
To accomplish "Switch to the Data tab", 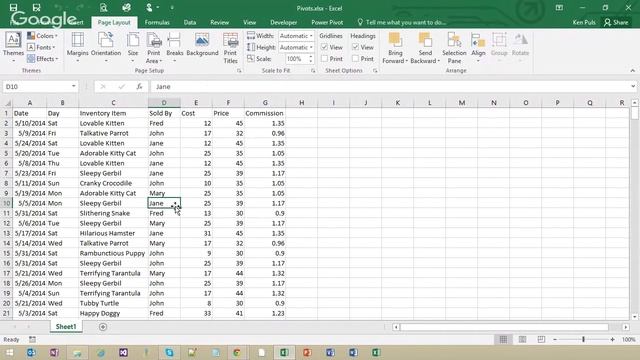I will 190,22.
